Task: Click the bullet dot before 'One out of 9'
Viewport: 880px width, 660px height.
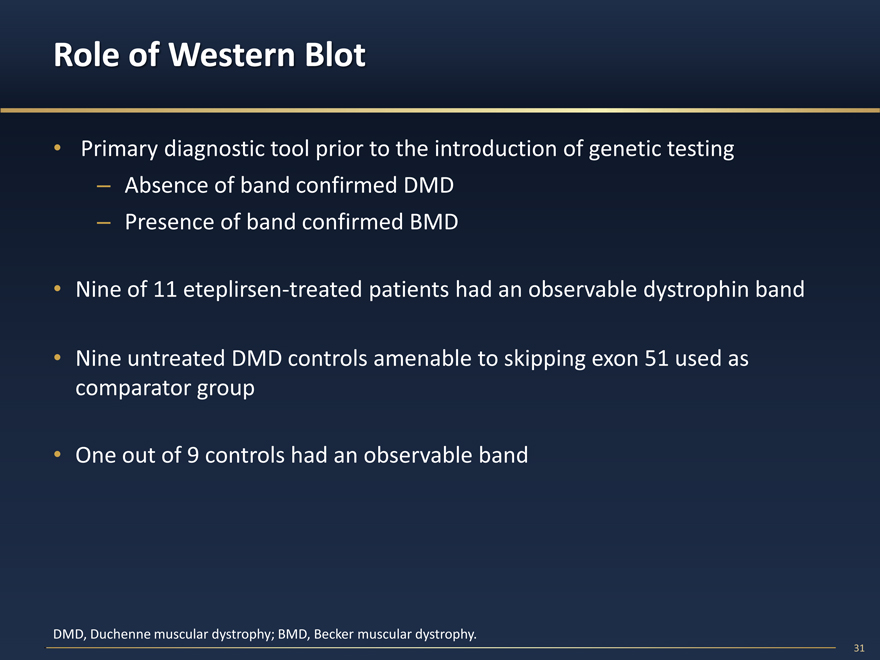Action: [59, 456]
